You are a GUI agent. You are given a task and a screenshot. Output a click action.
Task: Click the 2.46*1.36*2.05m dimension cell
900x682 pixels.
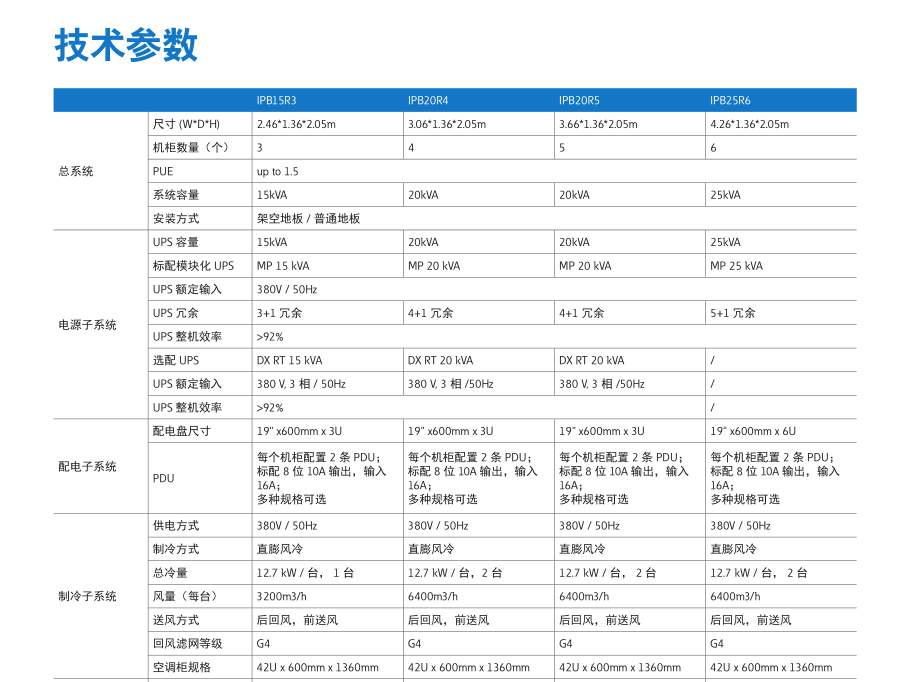[x=296, y=124]
